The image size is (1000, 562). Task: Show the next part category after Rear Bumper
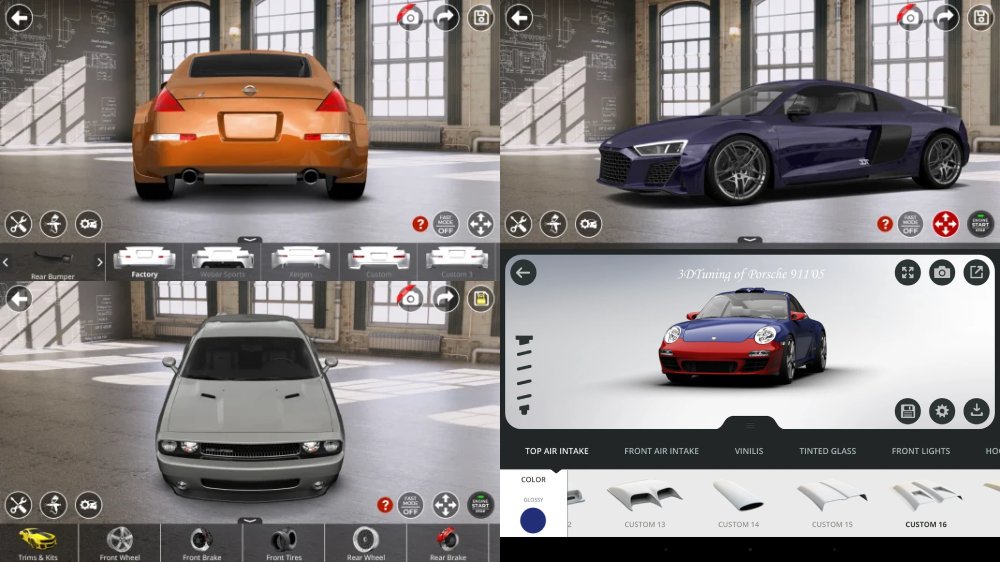(x=99, y=262)
